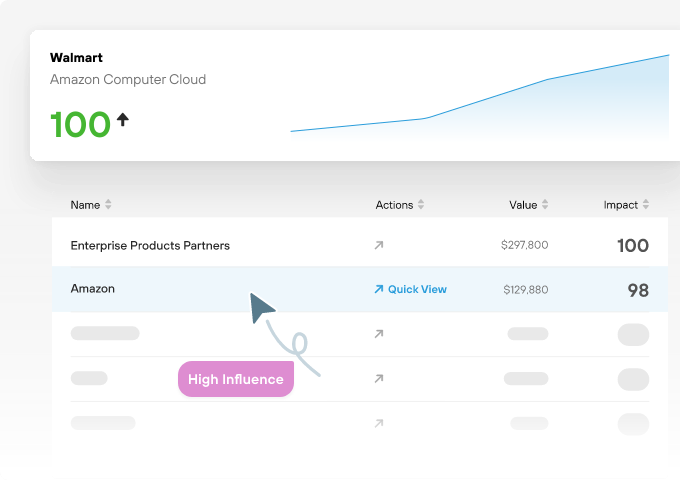Select the Amazon row name

(93, 289)
